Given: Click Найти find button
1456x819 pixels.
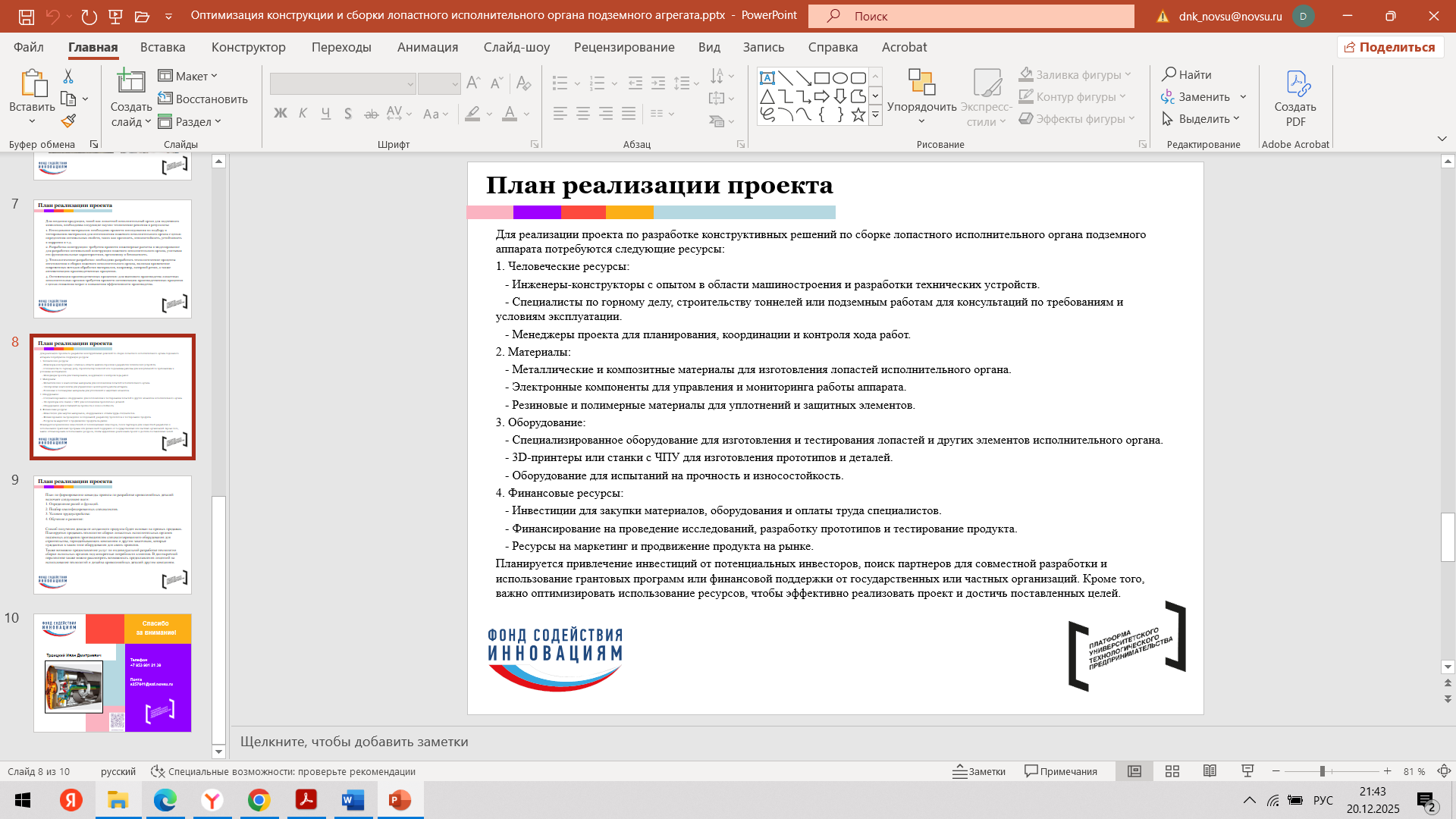Looking at the screenshot, I should 1187,74.
